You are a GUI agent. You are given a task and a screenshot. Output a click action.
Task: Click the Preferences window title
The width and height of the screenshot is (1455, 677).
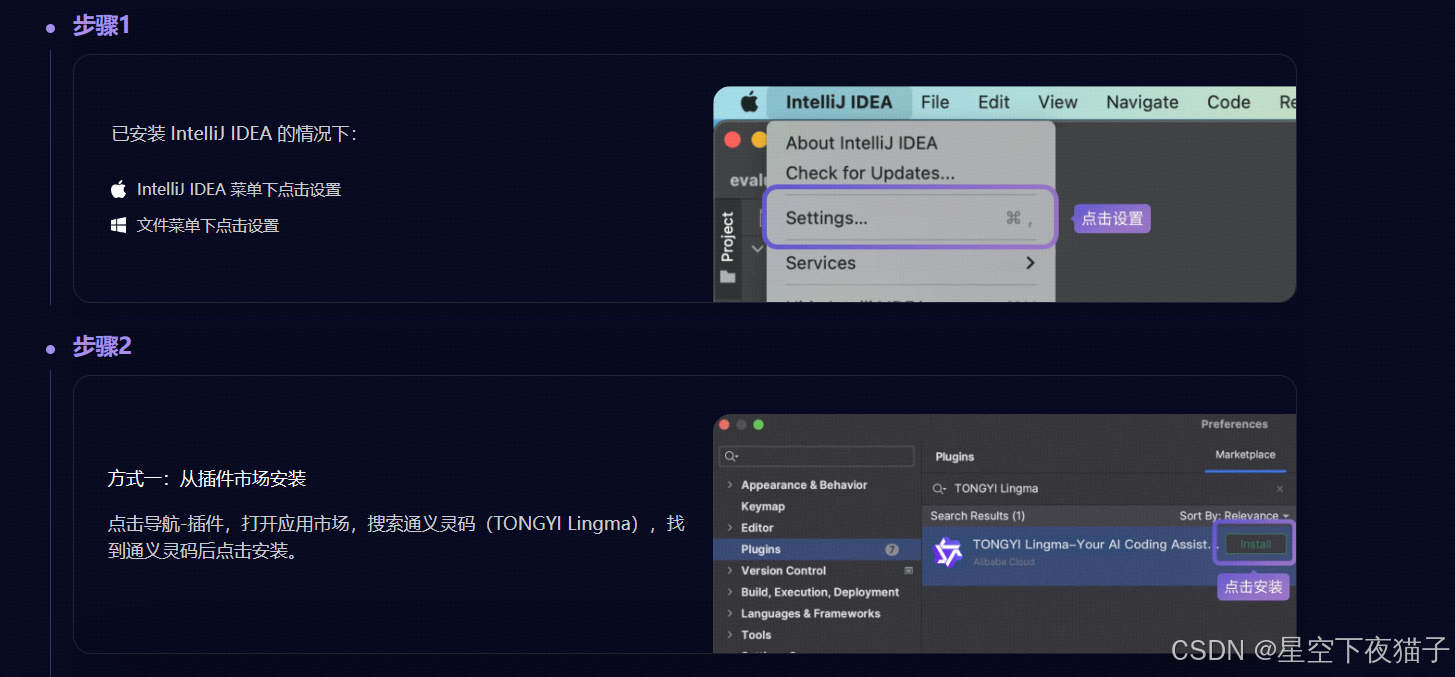pos(1234,424)
